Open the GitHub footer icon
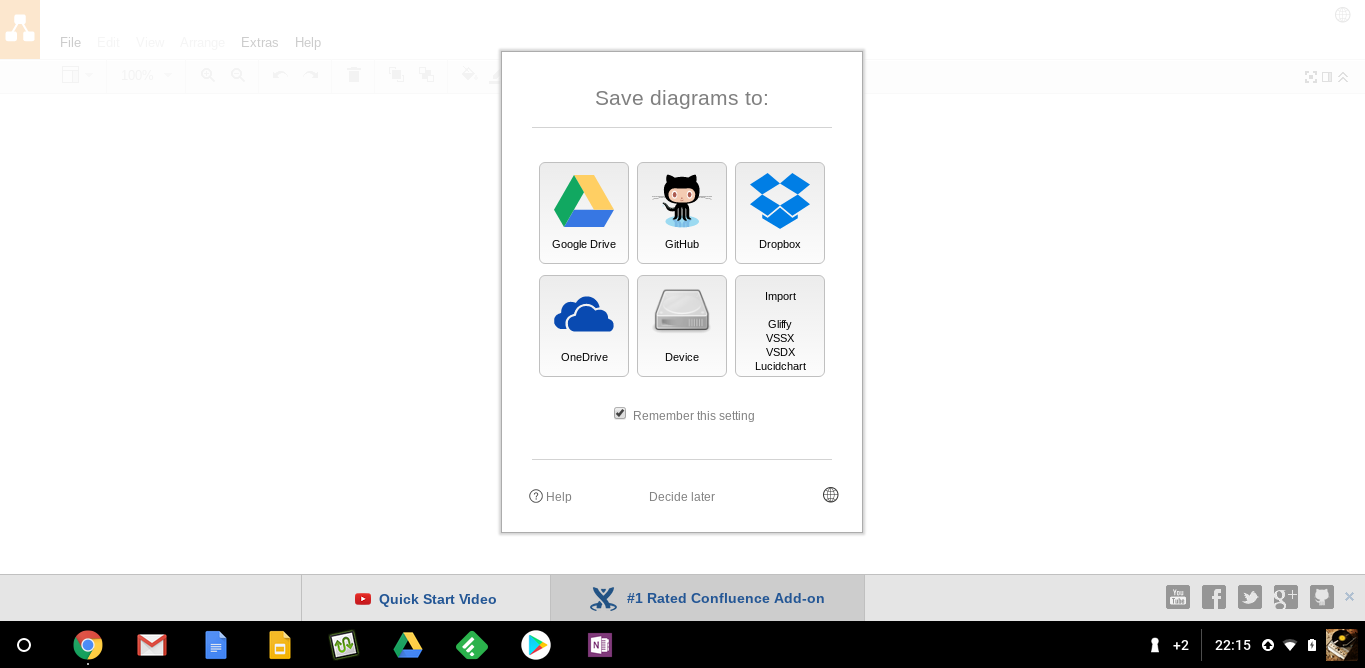This screenshot has height=668, width=1365. tap(1322, 597)
